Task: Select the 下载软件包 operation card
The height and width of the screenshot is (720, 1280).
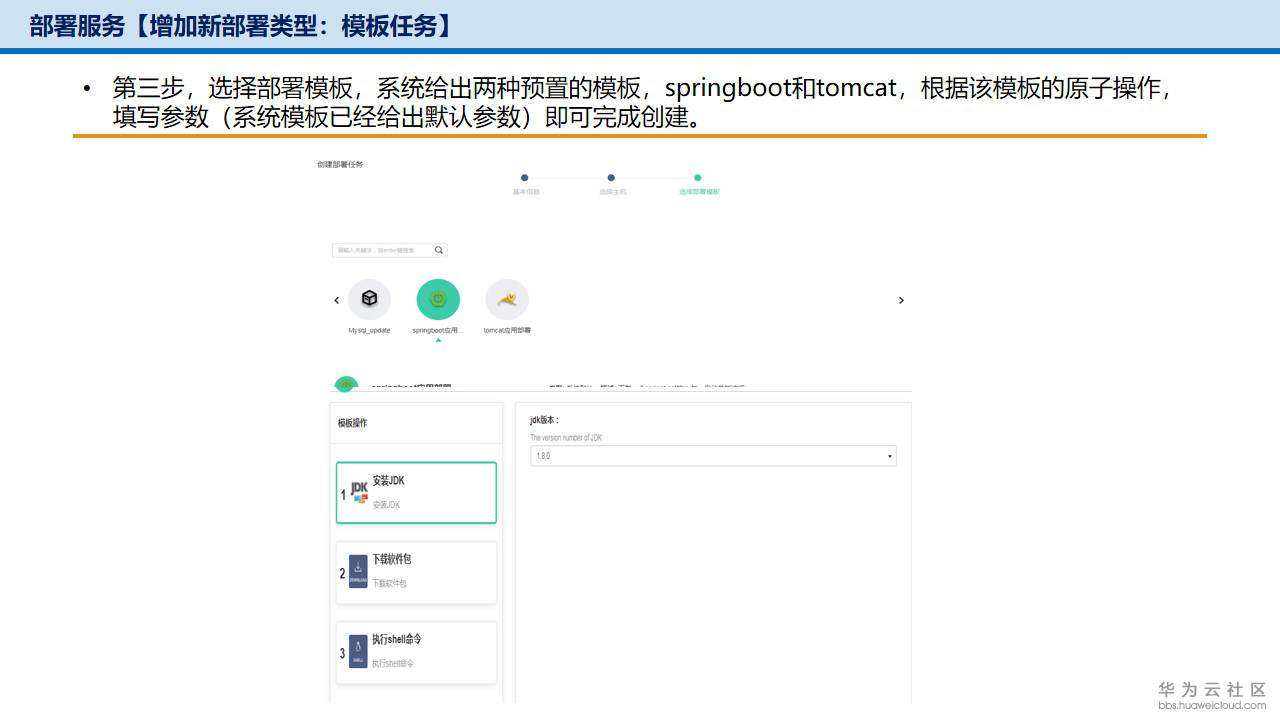Action: [416, 572]
